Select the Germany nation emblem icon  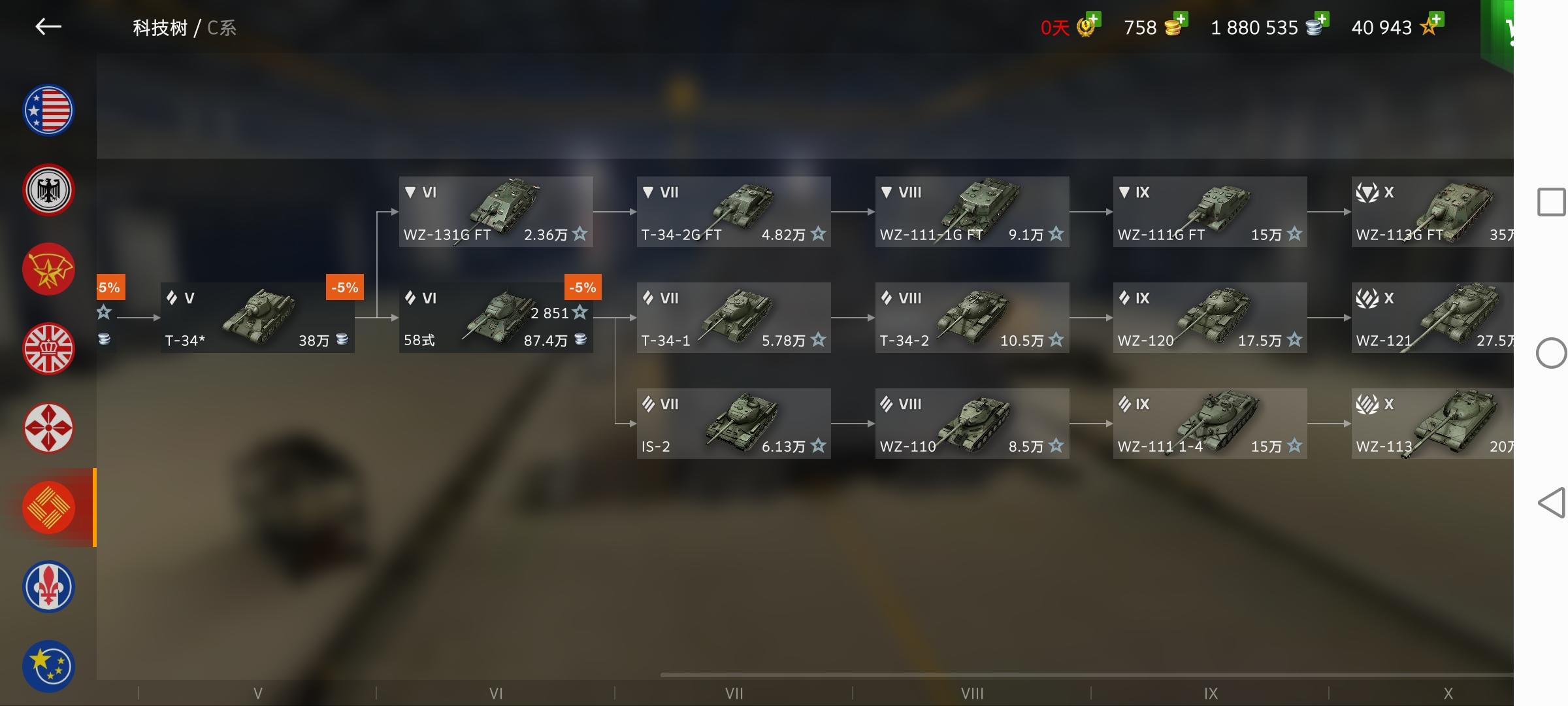(48, 190)
